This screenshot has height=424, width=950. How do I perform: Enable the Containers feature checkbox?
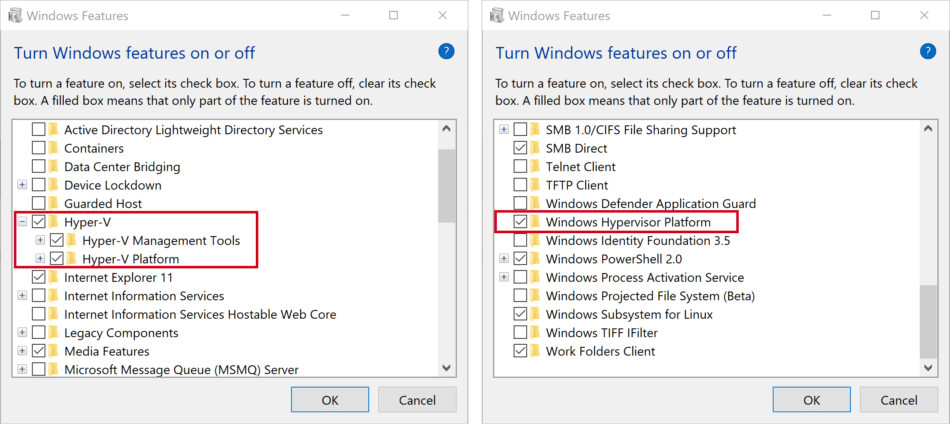[x=38, y=148]
